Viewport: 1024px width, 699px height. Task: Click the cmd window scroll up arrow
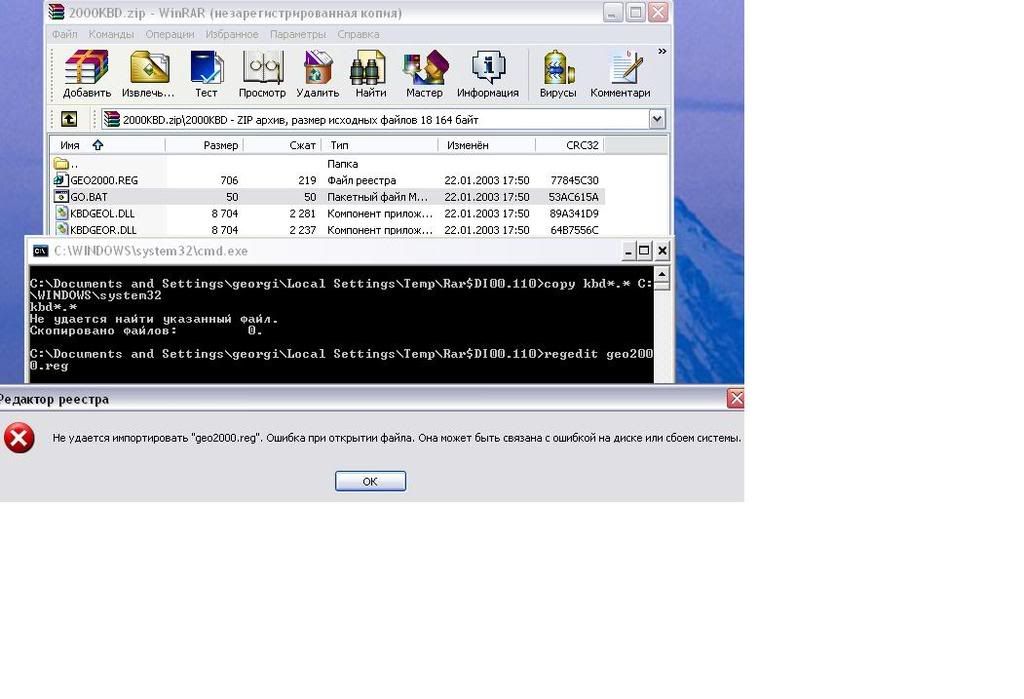(662, 274)
